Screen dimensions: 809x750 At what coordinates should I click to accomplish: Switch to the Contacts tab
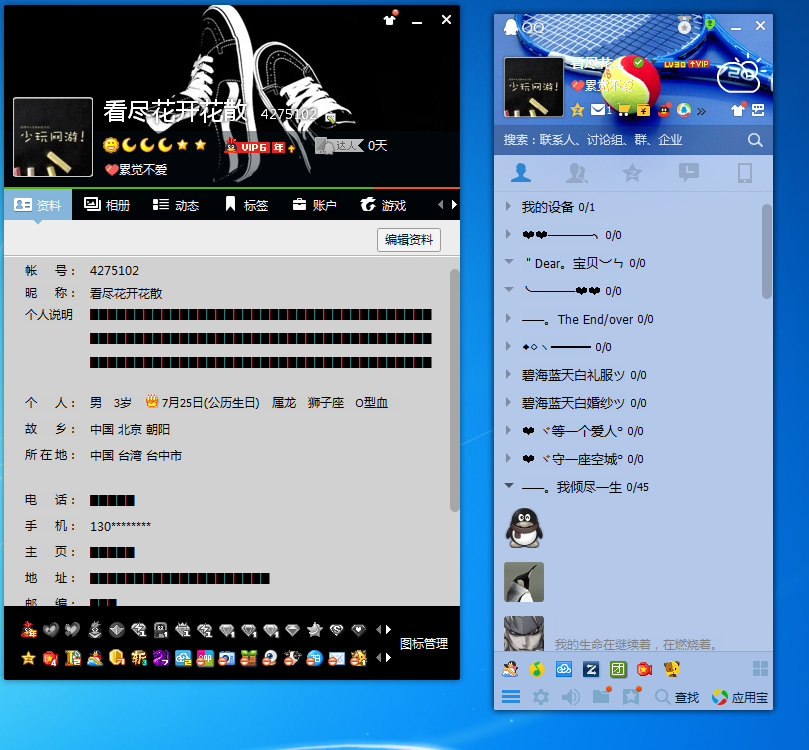pyautogui.click(x=521, y=173)
